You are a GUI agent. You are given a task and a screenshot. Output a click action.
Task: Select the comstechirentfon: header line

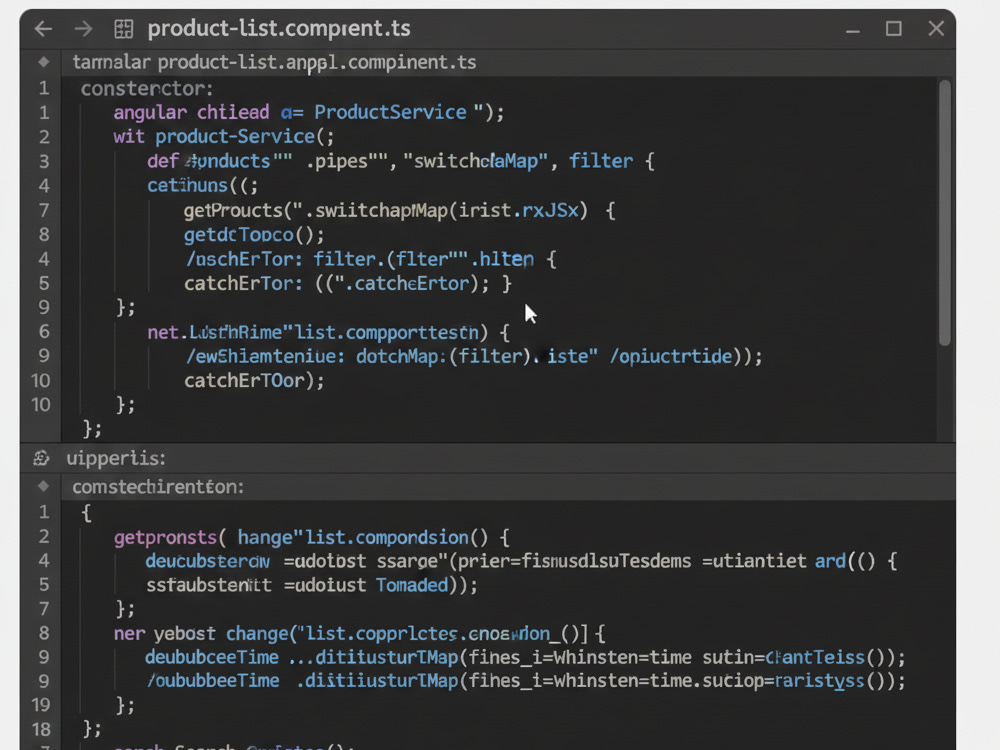pos(158,487)
